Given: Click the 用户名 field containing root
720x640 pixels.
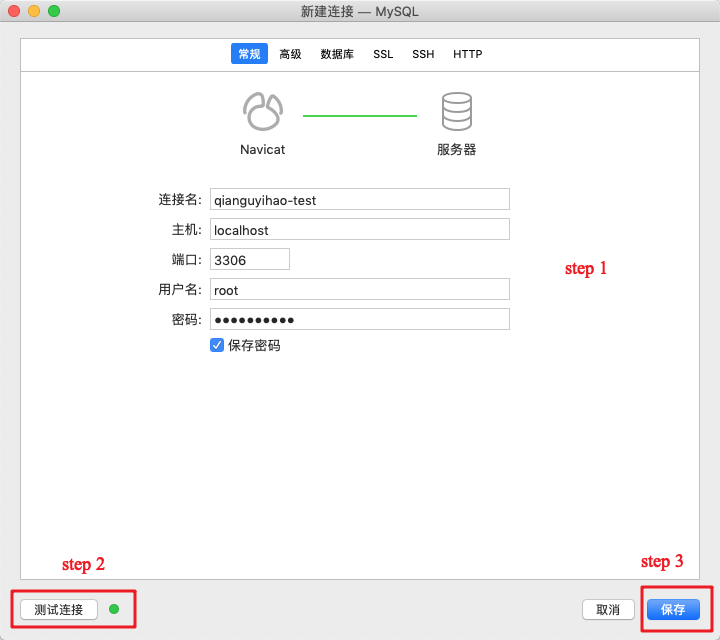Looking at the screenshot, I should (359, 289).
